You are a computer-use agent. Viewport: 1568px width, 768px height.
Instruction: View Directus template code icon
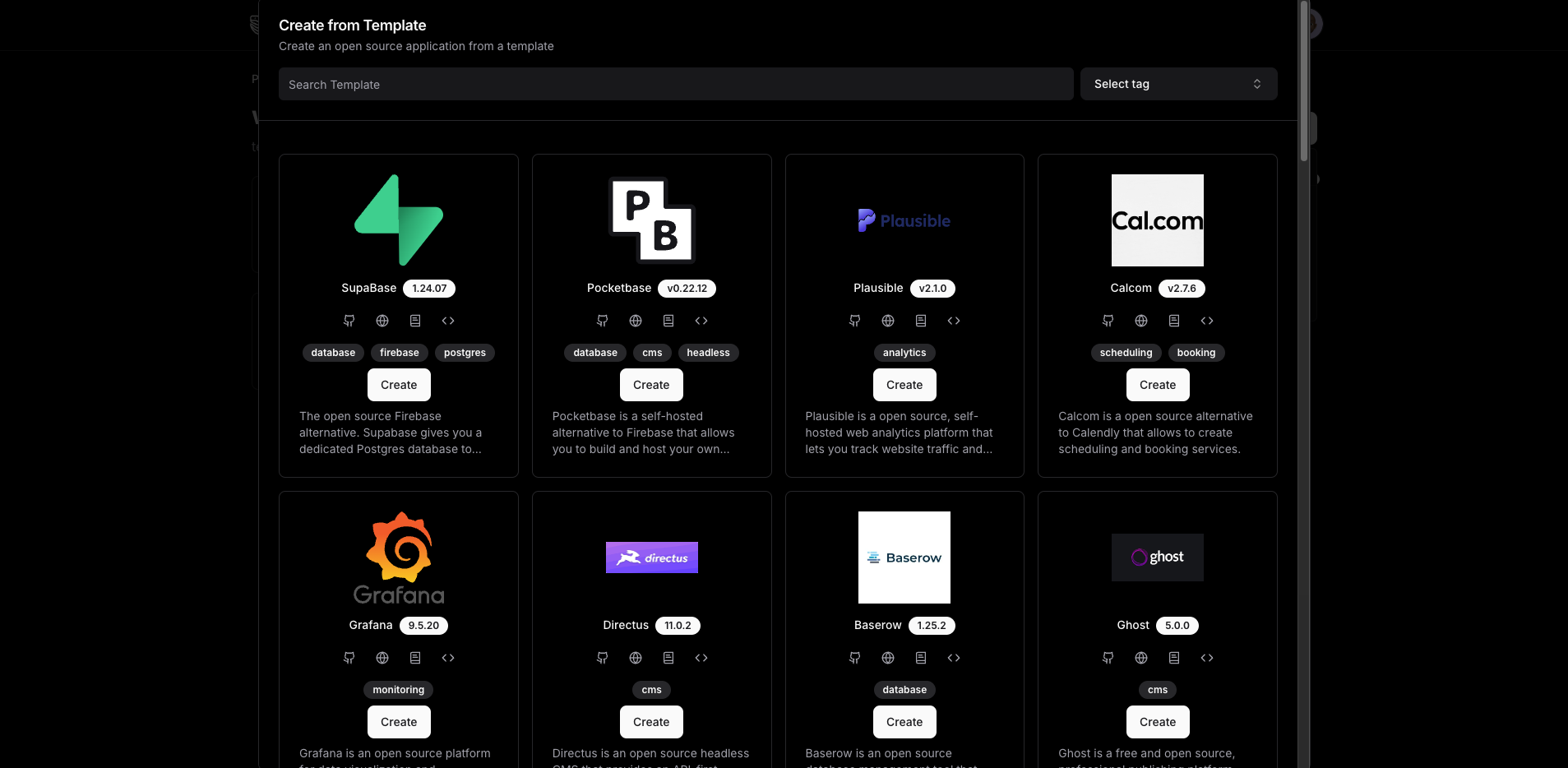[x=701, y=658]
